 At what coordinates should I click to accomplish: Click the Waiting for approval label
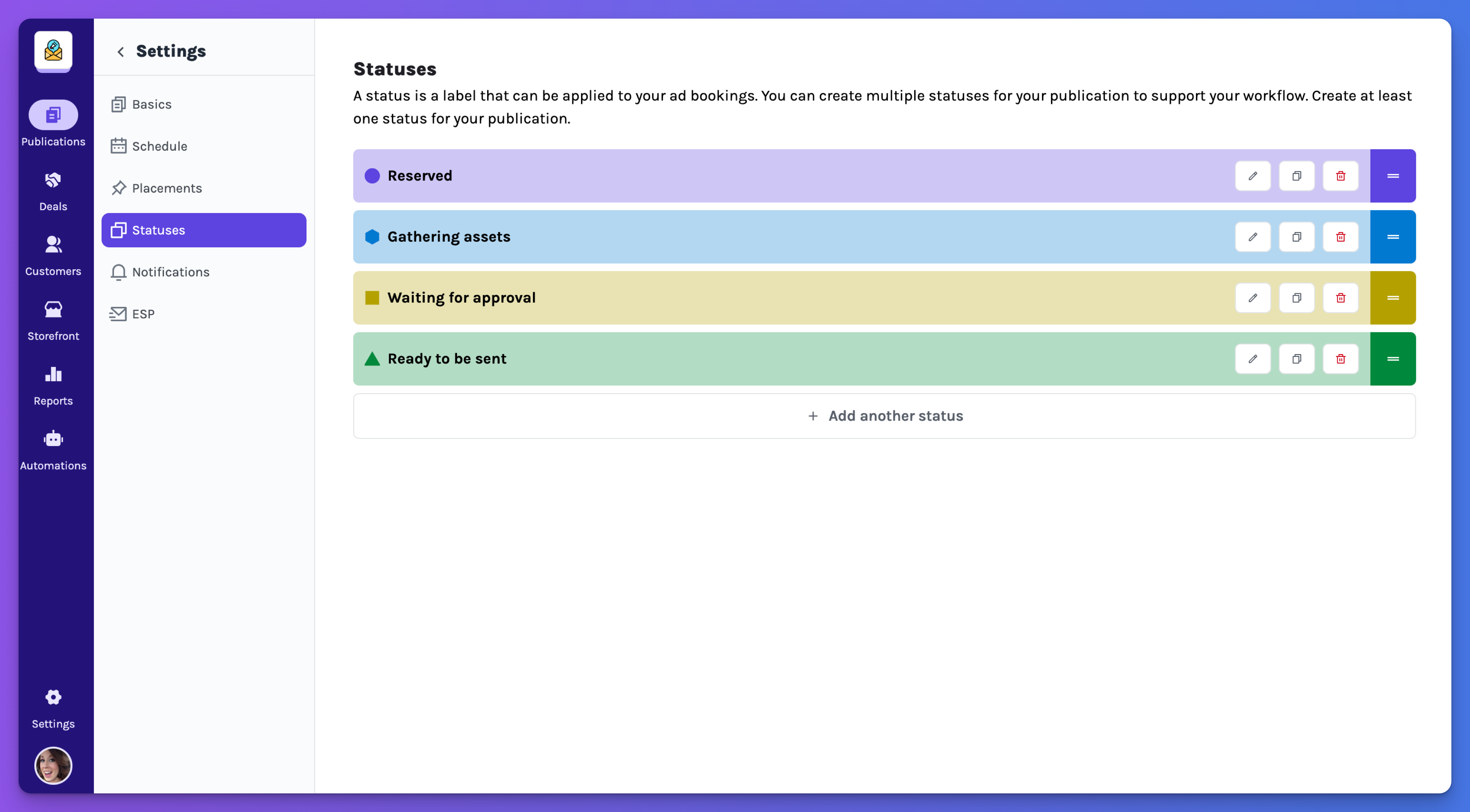coord(462,298)
